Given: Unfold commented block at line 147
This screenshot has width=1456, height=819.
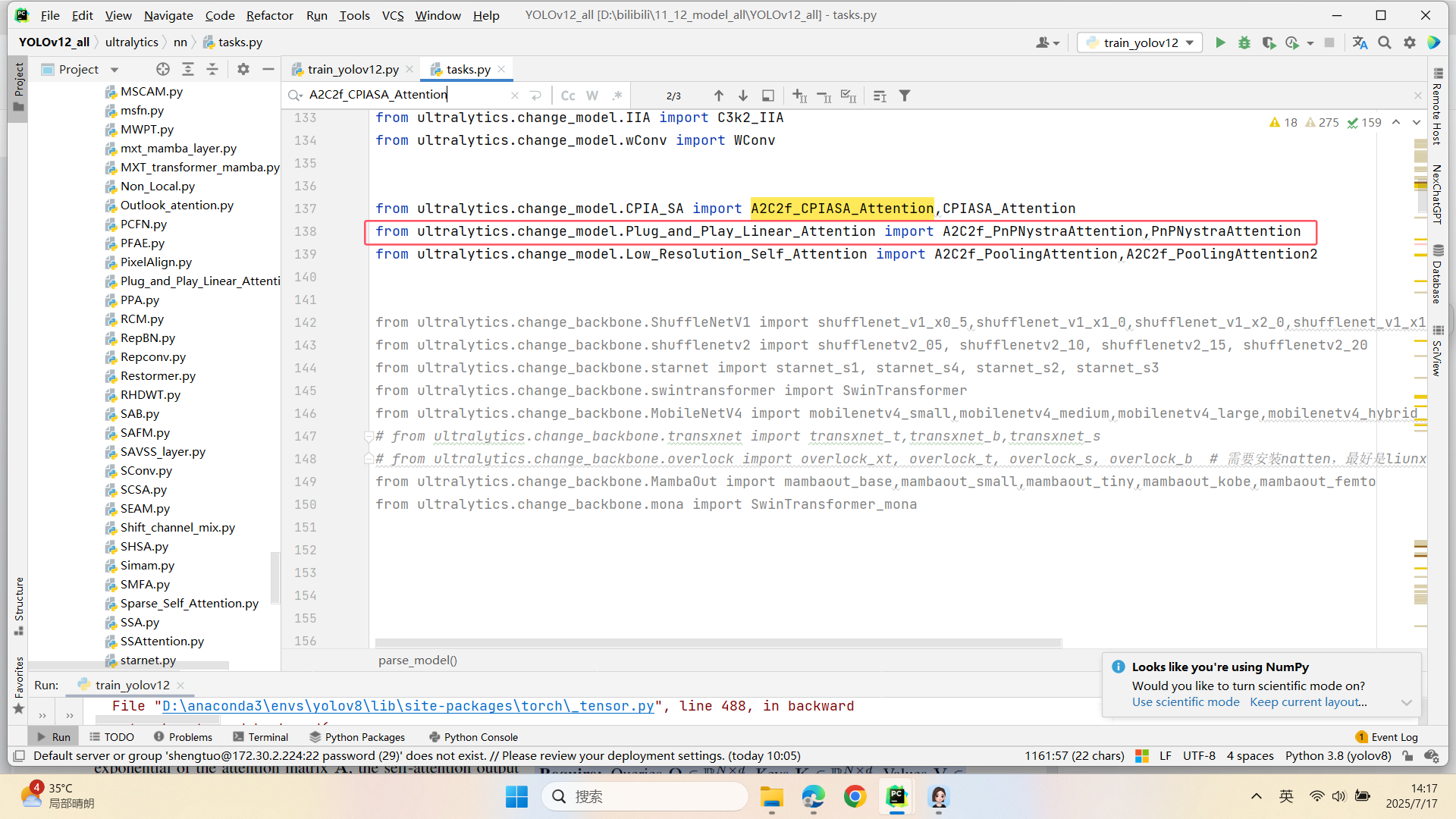Looking at the screenshot, I should coord(369,437).
